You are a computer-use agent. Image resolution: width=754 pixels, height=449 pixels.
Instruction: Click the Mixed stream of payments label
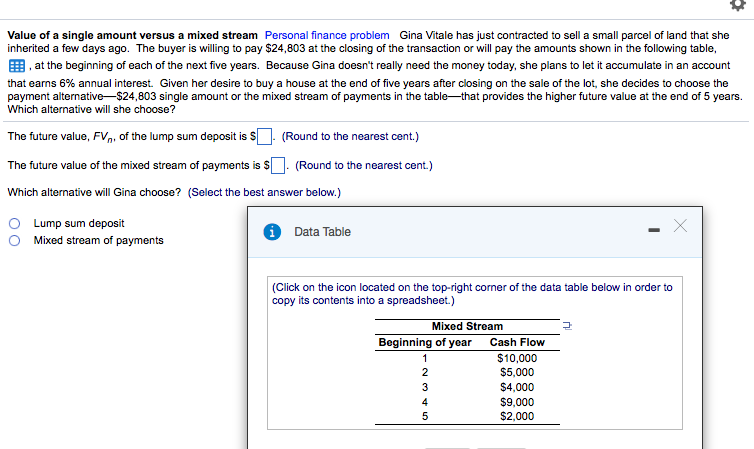99,240
